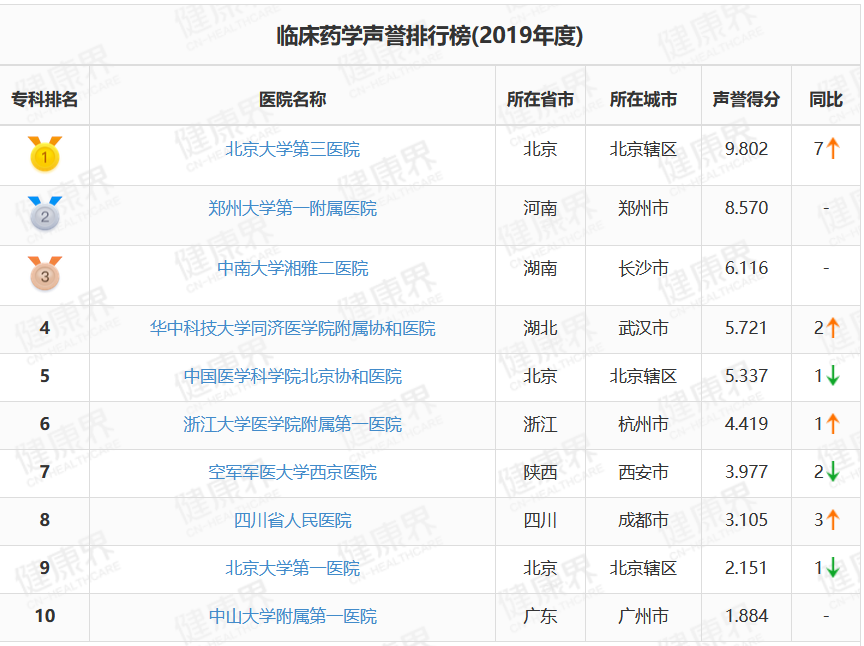Click the green down arrow in the 5.337 row
The height and width of the screenshot is (646, 864).
(x=833, y=376)
